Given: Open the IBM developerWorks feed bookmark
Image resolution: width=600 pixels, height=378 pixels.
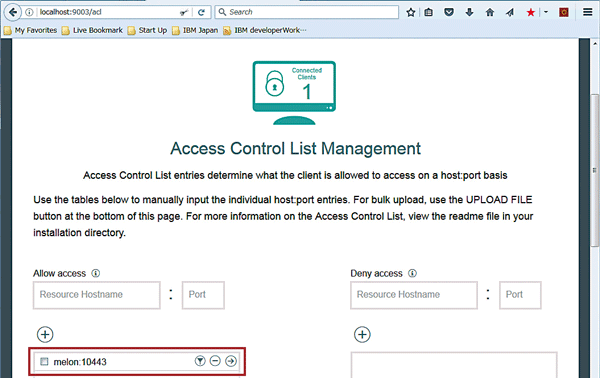Looking at the screenshot, I should [x=265, y=30].
